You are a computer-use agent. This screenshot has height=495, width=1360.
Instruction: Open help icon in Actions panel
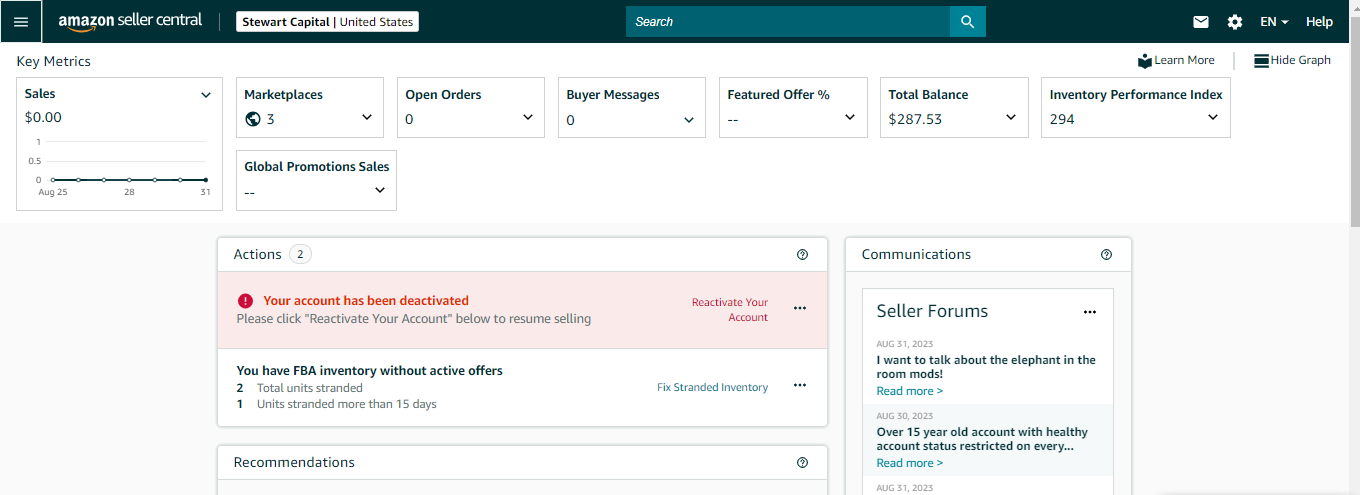point(802,255)
